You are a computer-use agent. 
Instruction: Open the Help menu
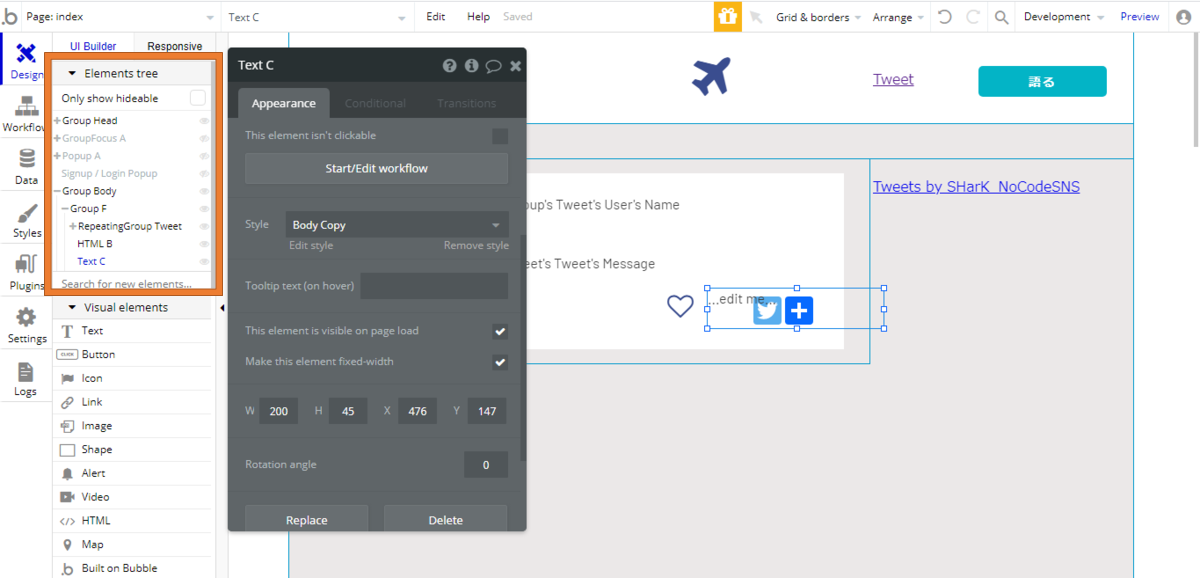[479, 17]
